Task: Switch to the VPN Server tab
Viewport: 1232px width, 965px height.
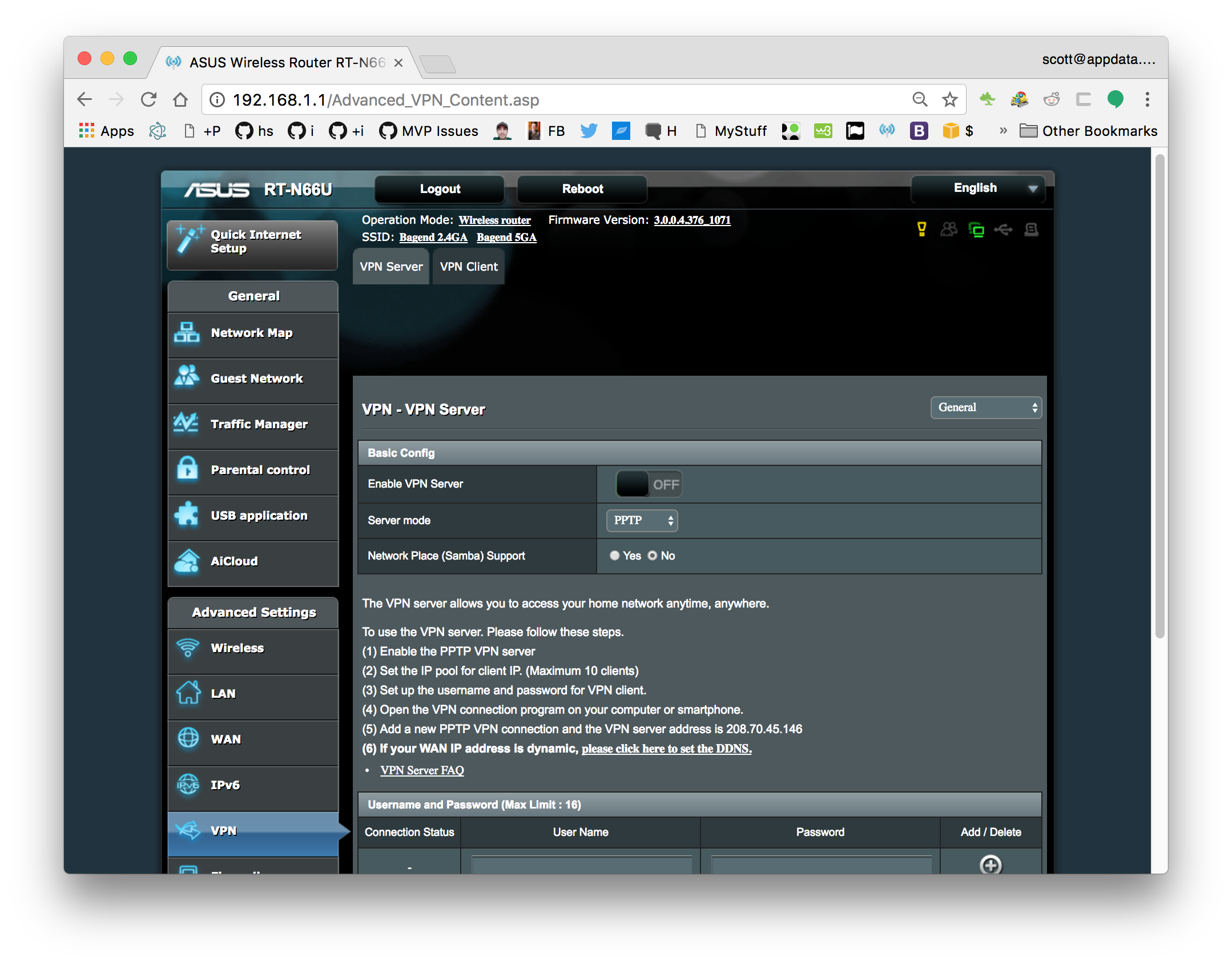Action: 391,266
